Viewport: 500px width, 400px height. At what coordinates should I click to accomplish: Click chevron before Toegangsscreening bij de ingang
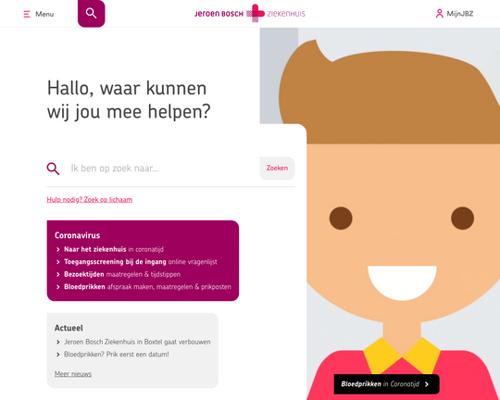[x=58, y=262]
